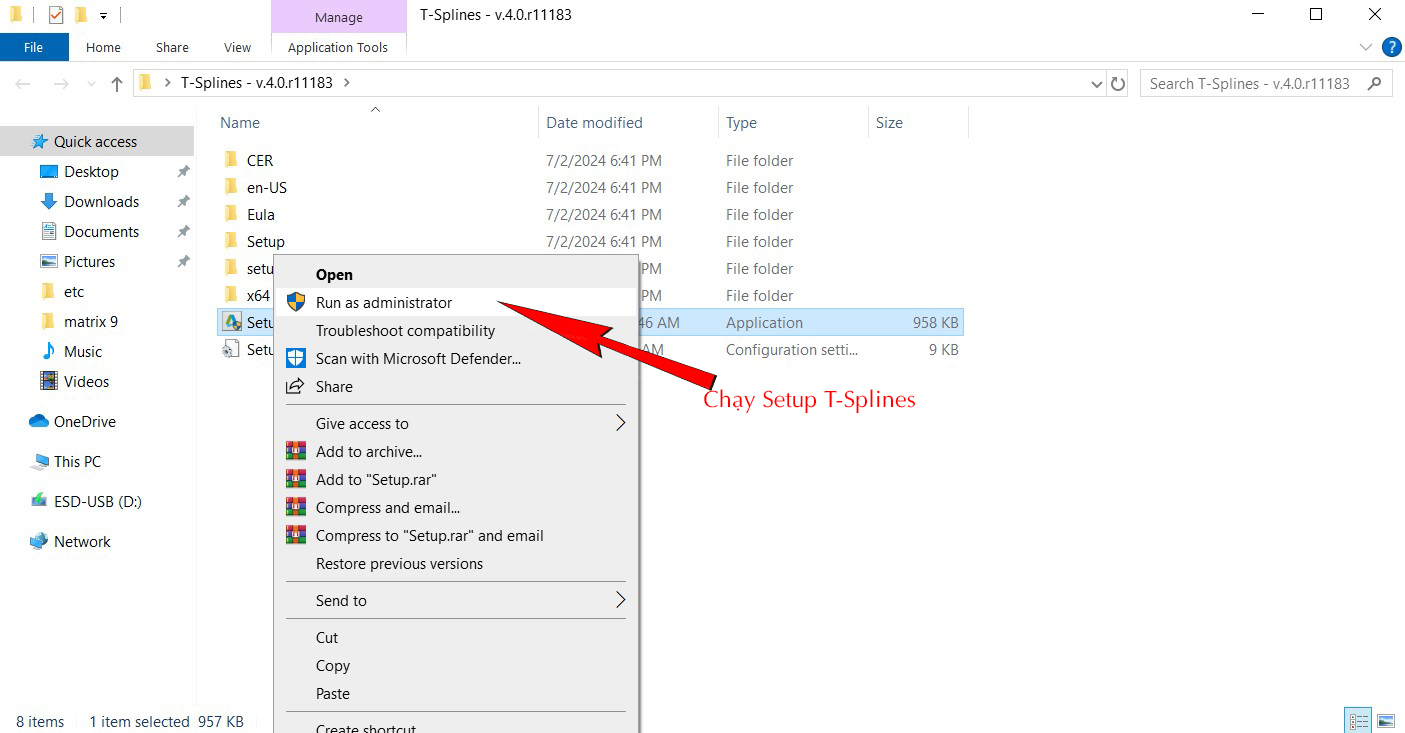Click the Downloads arrow icon in sidebar

(48, 201)
